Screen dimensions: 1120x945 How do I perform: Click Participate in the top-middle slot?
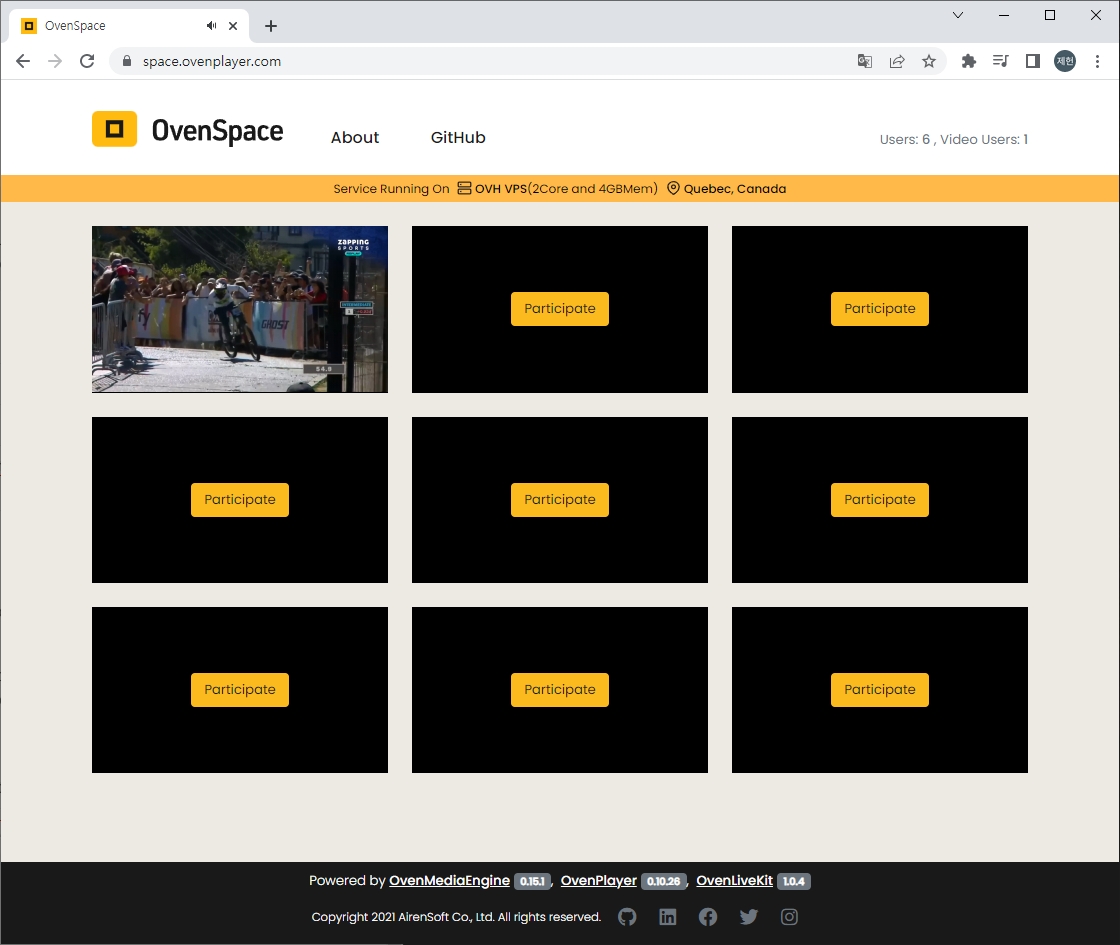560,309
